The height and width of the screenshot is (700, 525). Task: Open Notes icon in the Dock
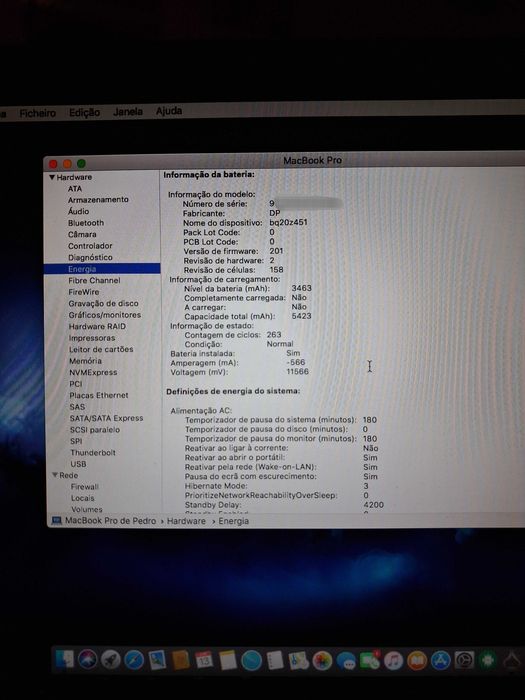(228, 661)
